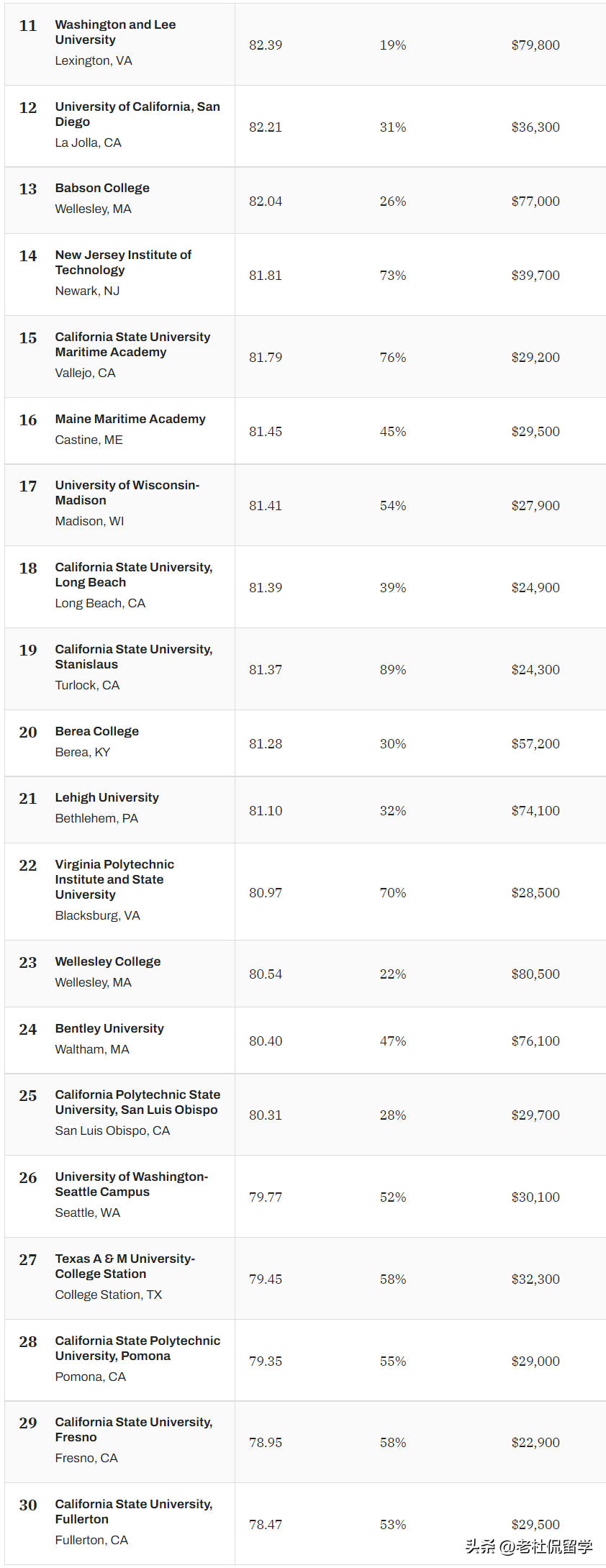Open University of Washington-Seattle Campus
This screenshot has width=606, height=1568.
click(x=131, y=1184)
